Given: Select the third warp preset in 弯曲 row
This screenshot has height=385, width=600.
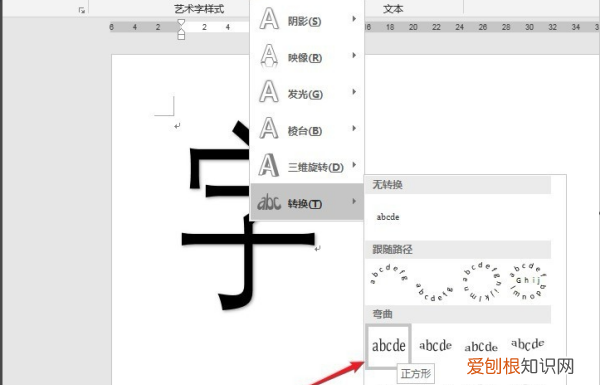Looking at the screenshot, I should [481, 346].
